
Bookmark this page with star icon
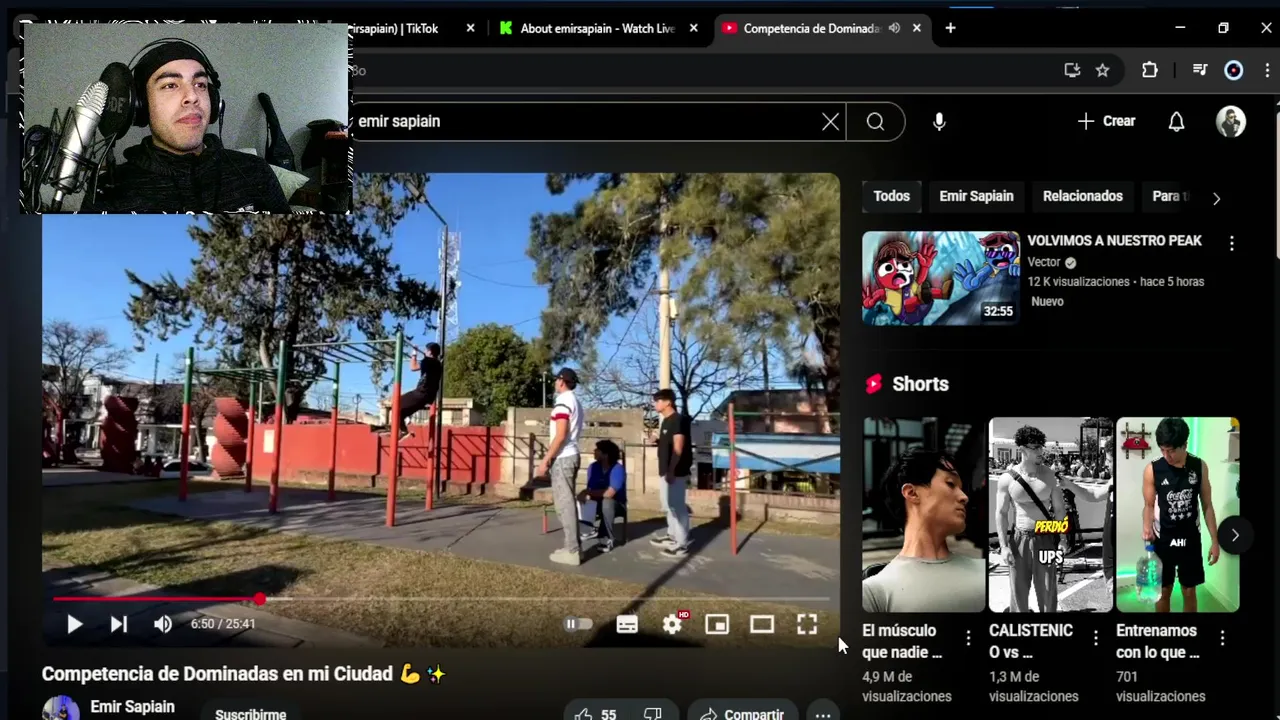tap(1102, 70)
